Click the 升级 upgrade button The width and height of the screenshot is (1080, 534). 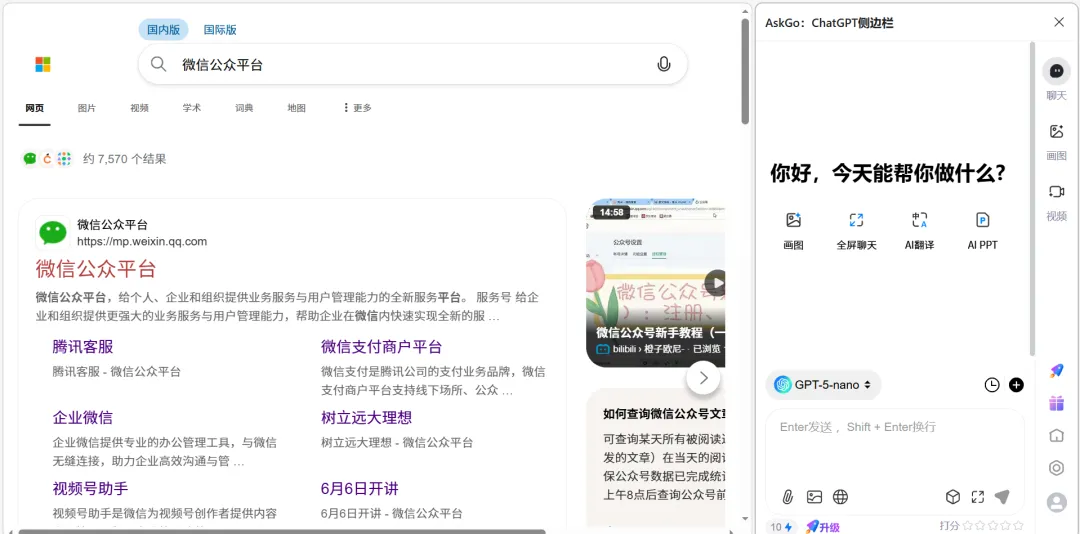pyautogui.click(x=824, y=527)
